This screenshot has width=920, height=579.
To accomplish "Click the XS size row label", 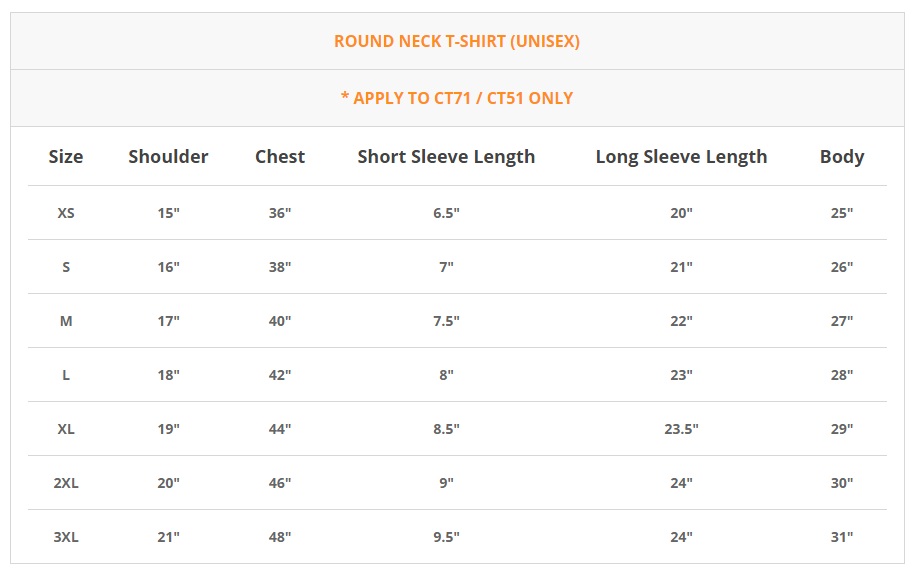I will pos(66,213).
